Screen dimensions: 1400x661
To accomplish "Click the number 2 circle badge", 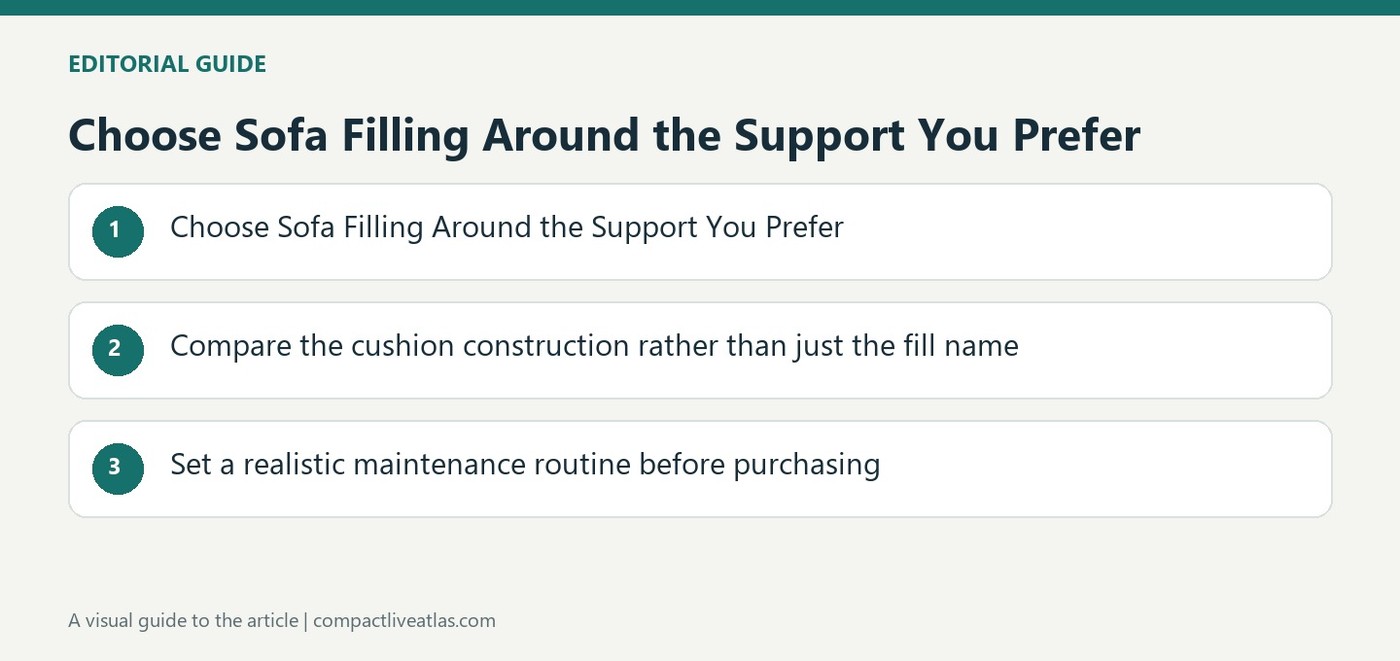I will tap(118, 349).
